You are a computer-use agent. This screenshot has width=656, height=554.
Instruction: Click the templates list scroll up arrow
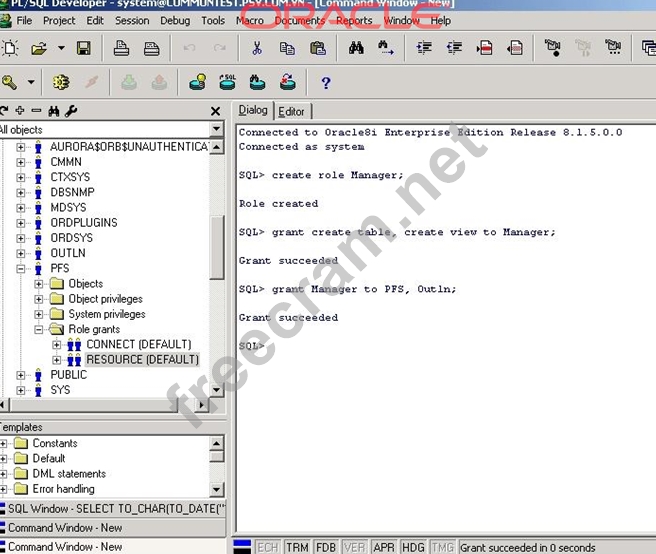[216, 443]
